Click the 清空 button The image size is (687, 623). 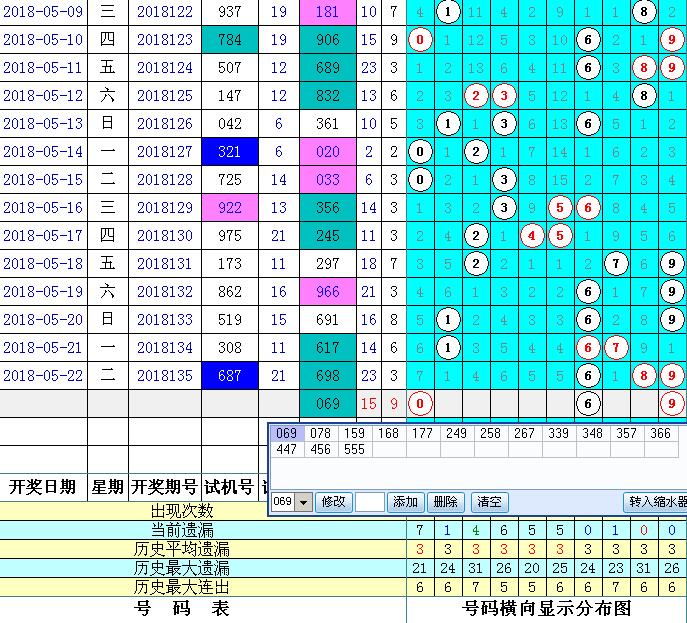489,502
